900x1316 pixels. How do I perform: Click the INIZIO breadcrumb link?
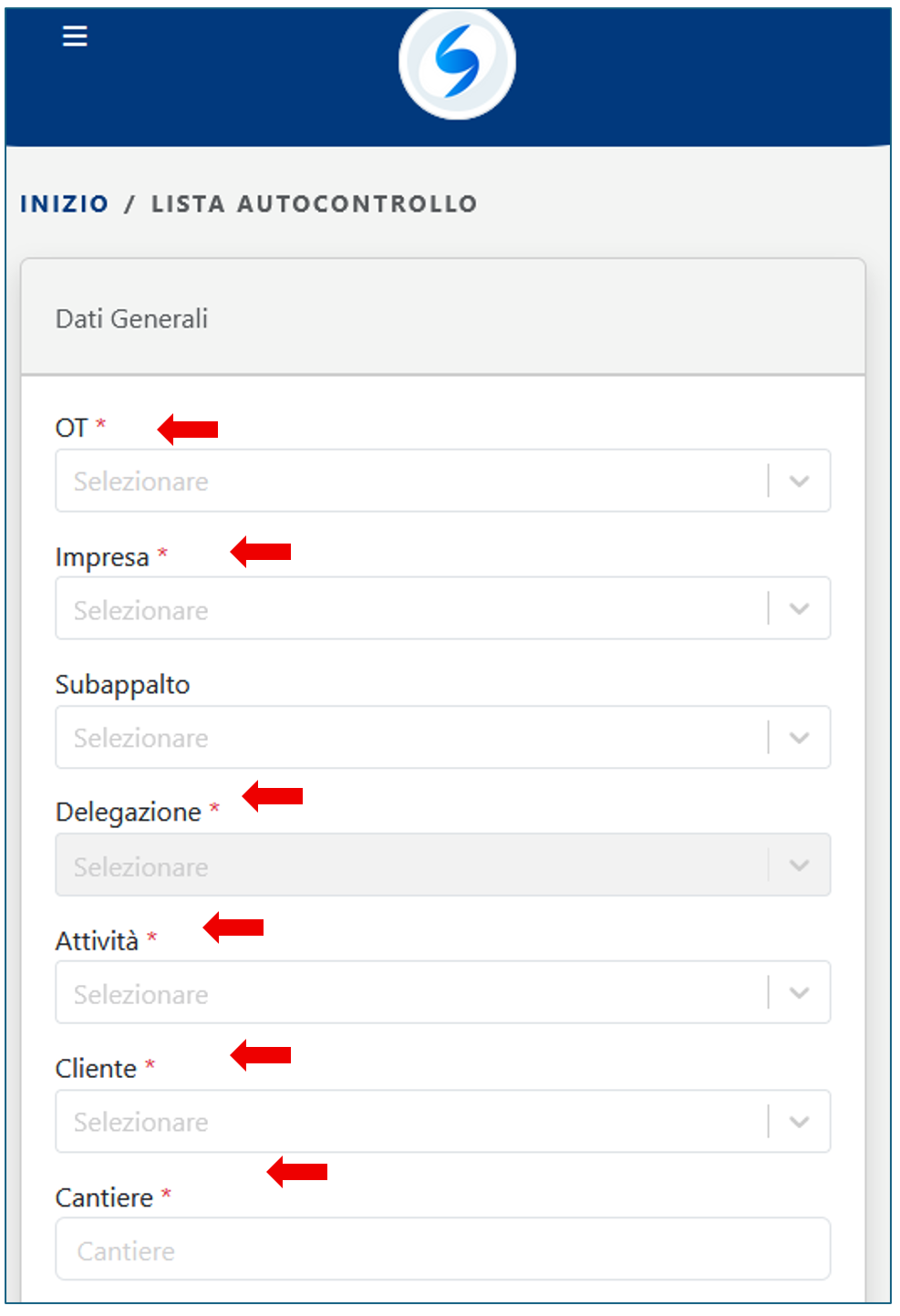point(65,204)
